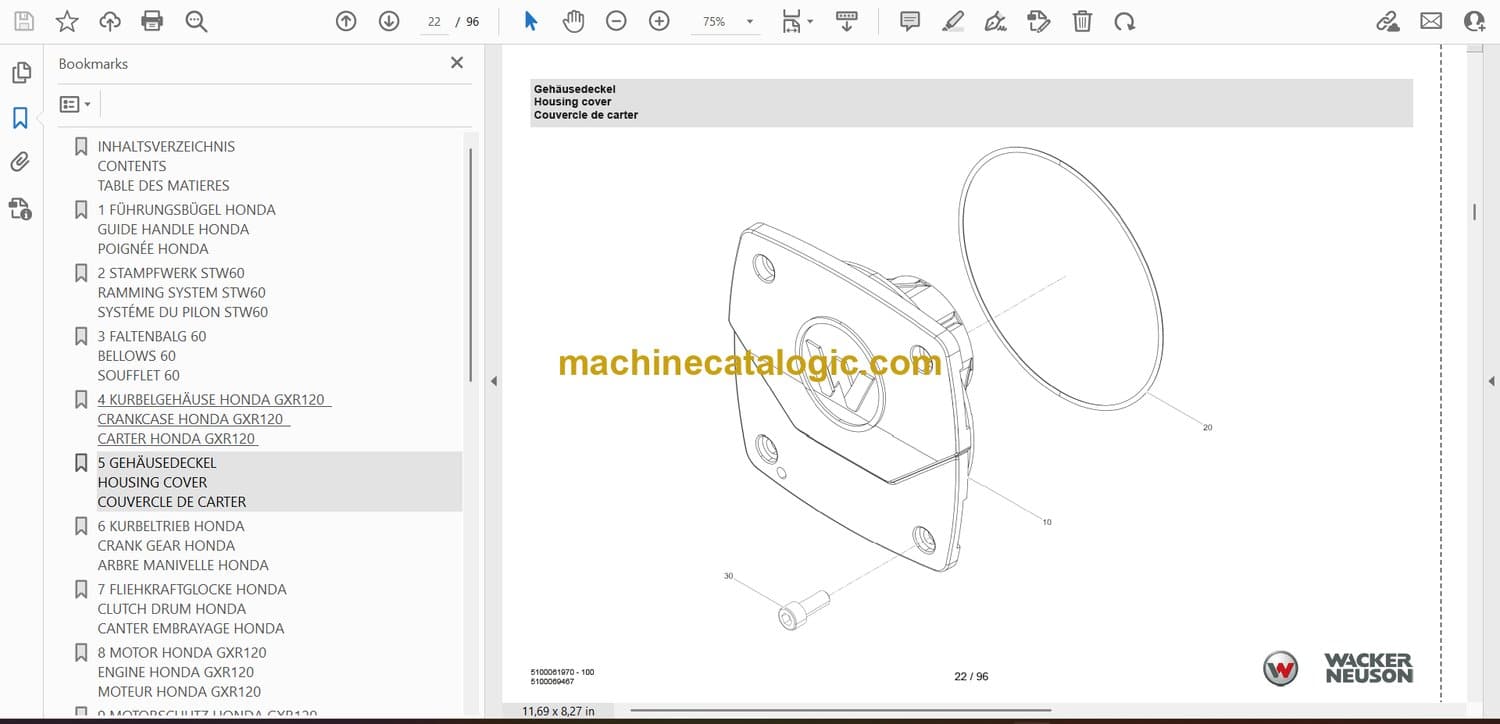This screenshot has width=1500, height=724.
Task: Open bookmark 6 Kurbeltrieb Honda
Action: tap(170, 526)
